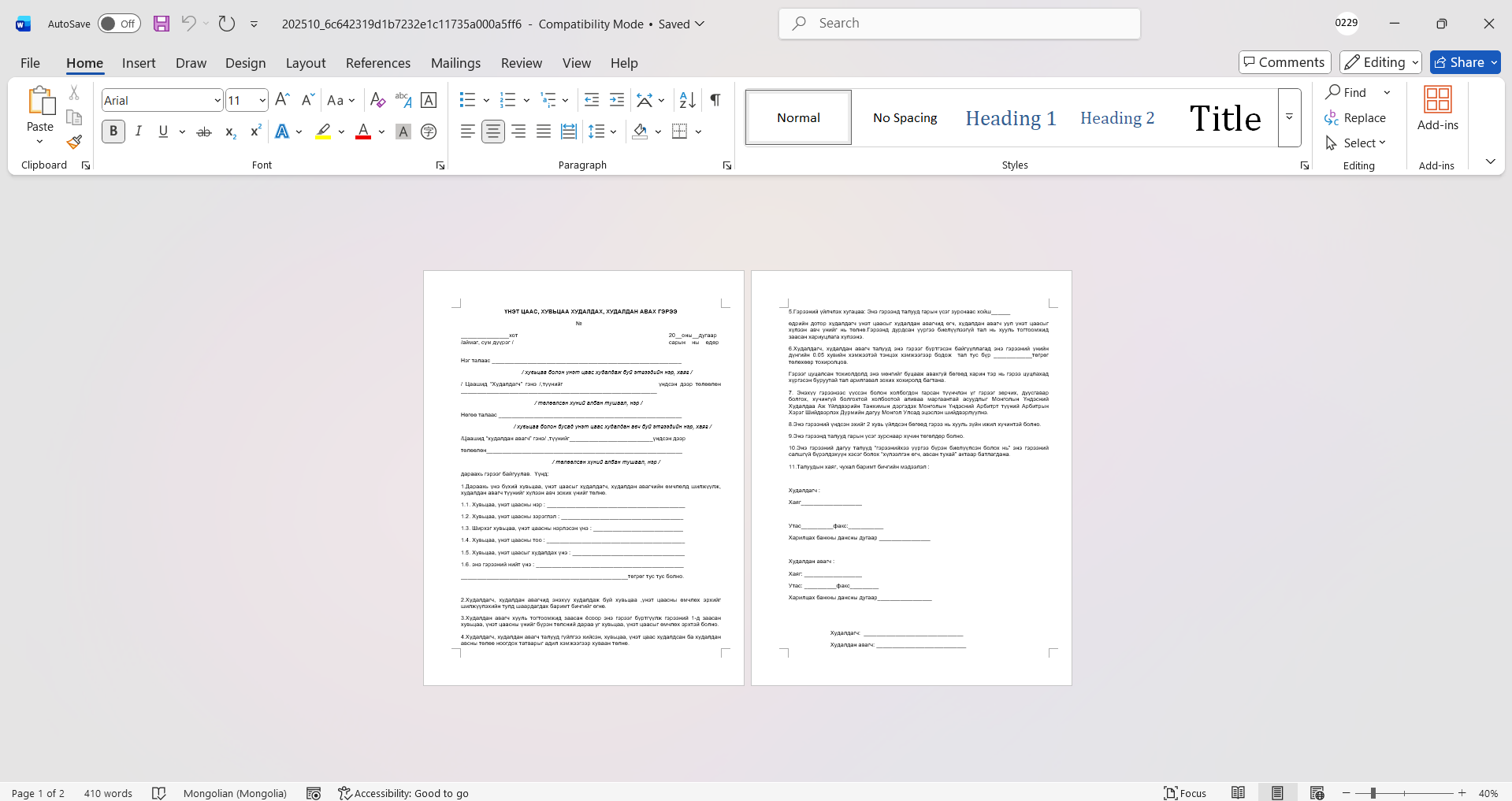Expand the Styles gallery

coord(1289,117)
